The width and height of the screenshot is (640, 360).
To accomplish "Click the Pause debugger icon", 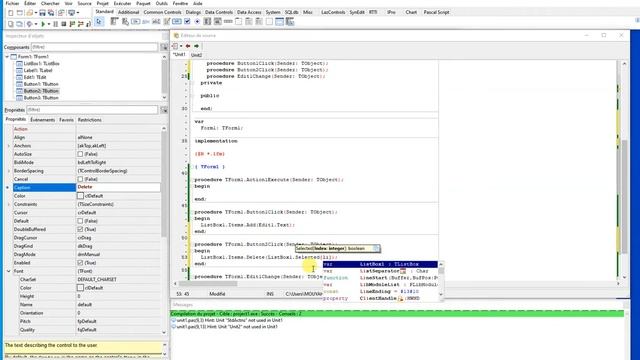I will pyautogui.click(x=56, y=24).
